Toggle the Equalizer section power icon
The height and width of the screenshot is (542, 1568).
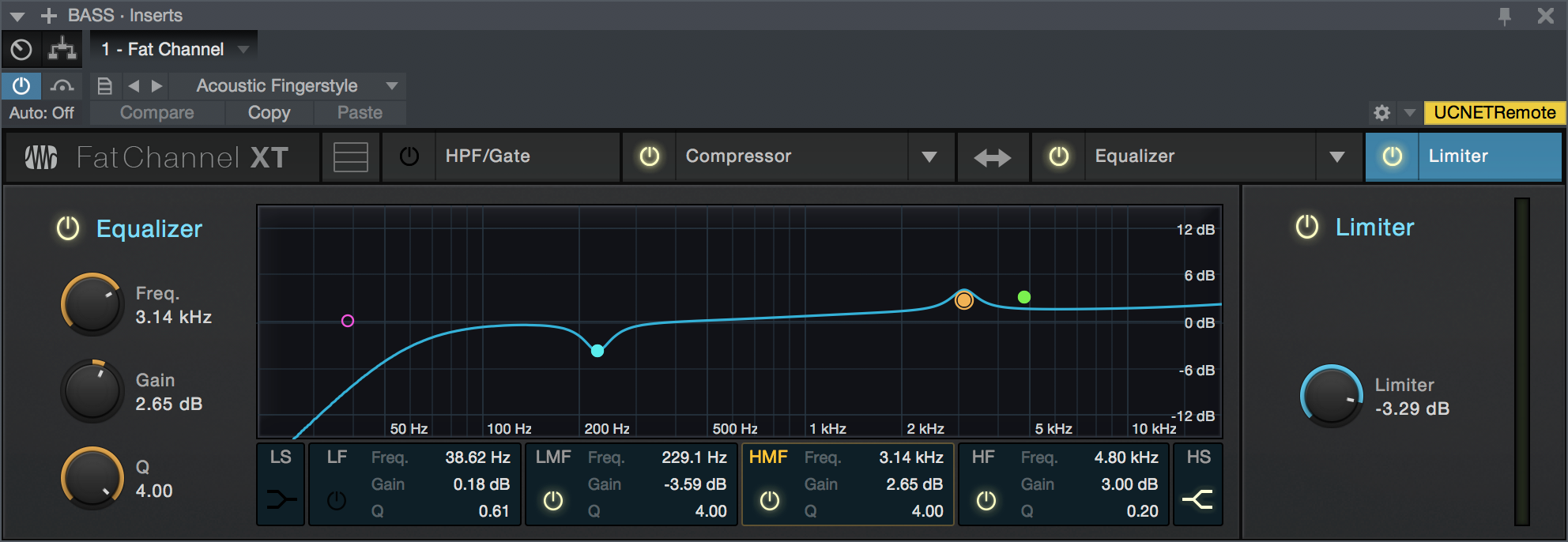point(69,228)
